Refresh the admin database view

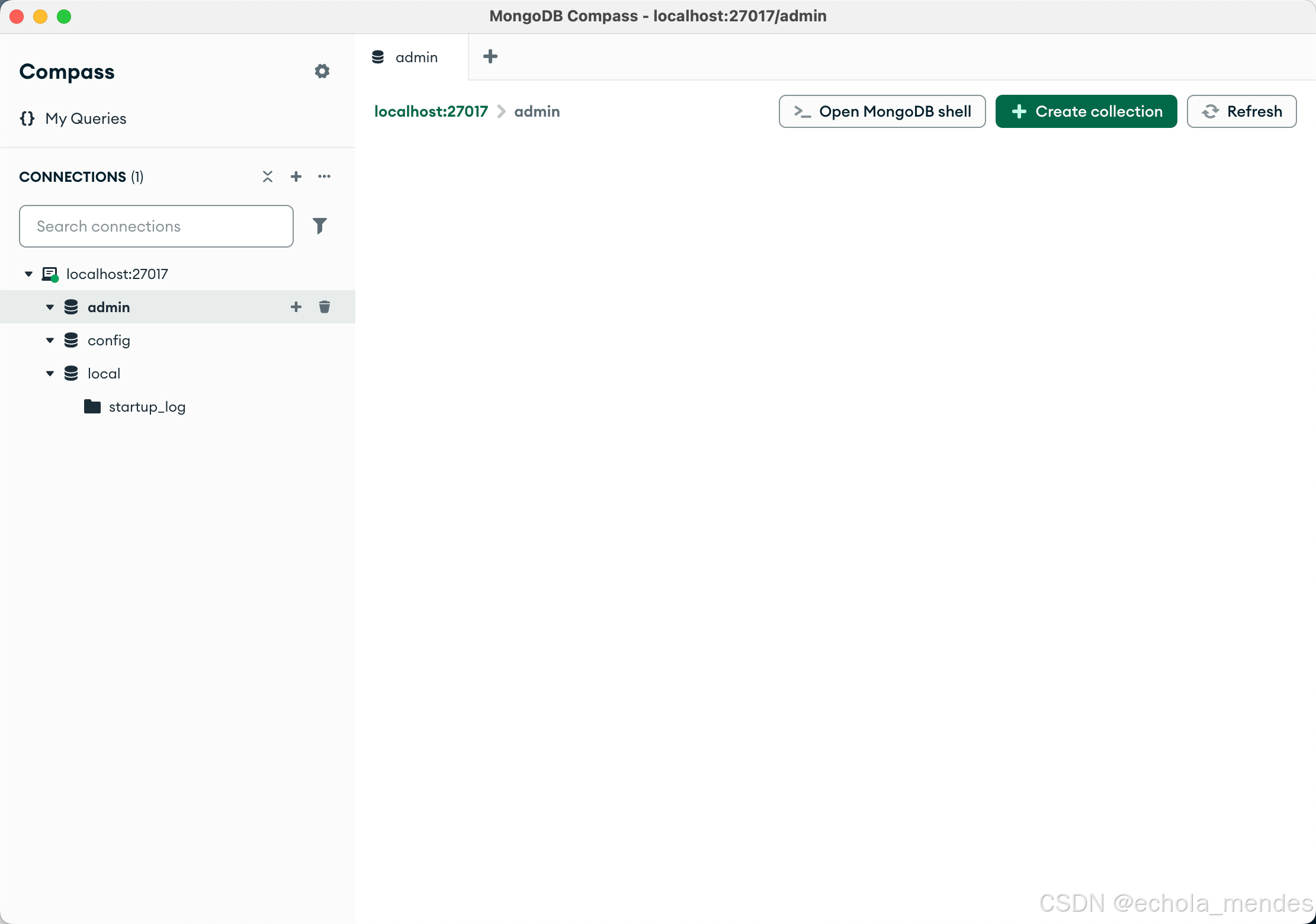pyautogui.click(x=1241, y=111)
